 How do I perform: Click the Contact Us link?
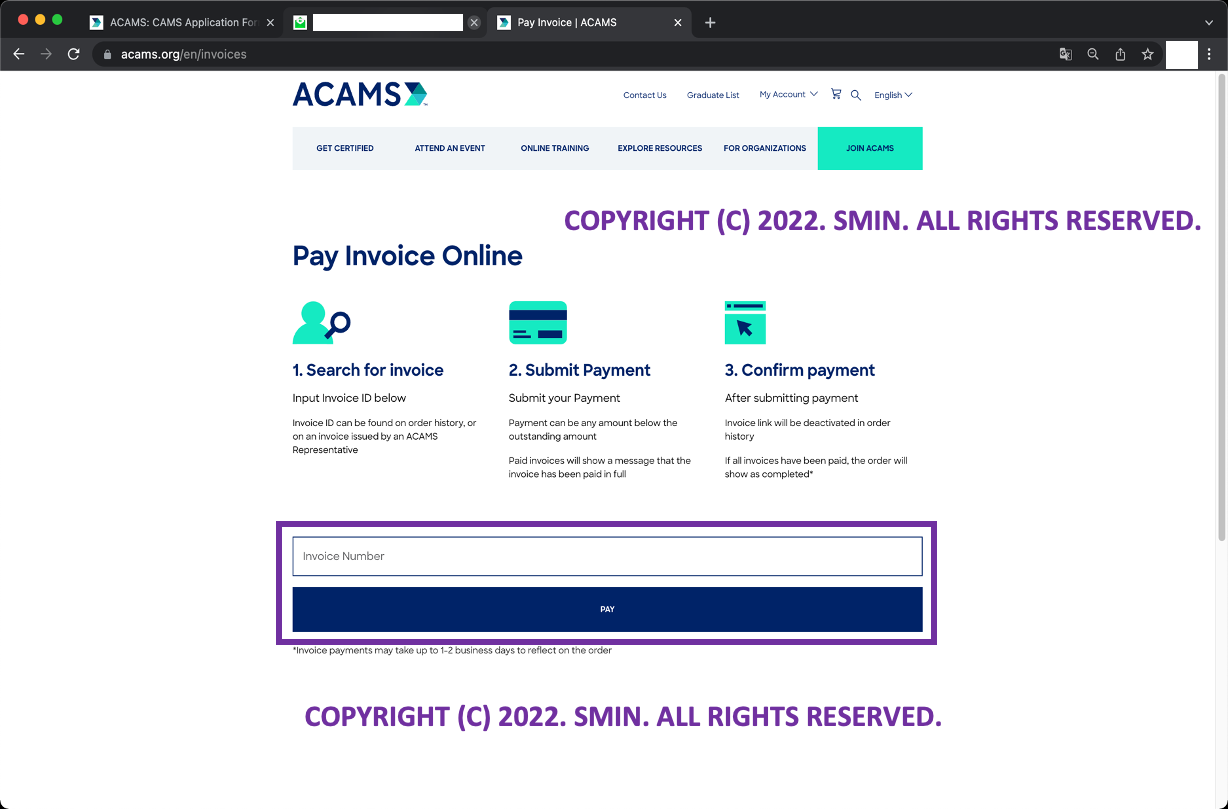(x=645, y=95)
